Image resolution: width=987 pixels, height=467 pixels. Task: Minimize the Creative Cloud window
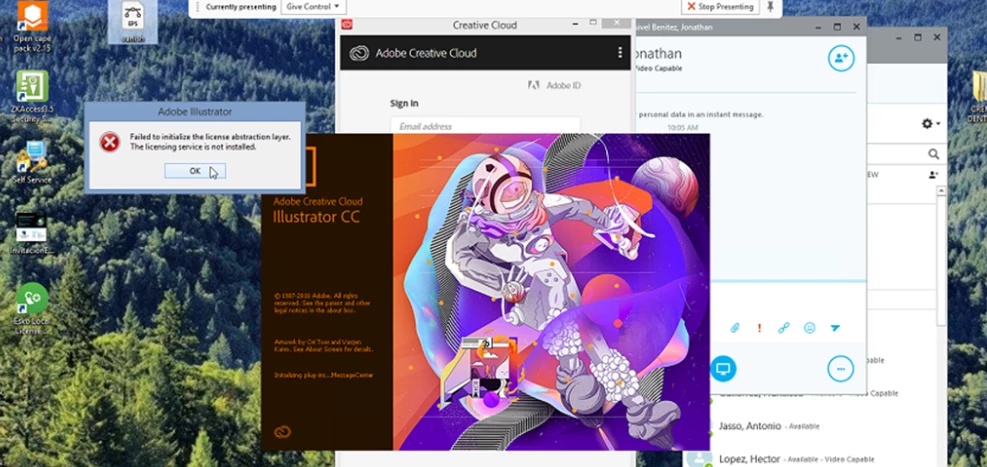click(x=575, y=24)
